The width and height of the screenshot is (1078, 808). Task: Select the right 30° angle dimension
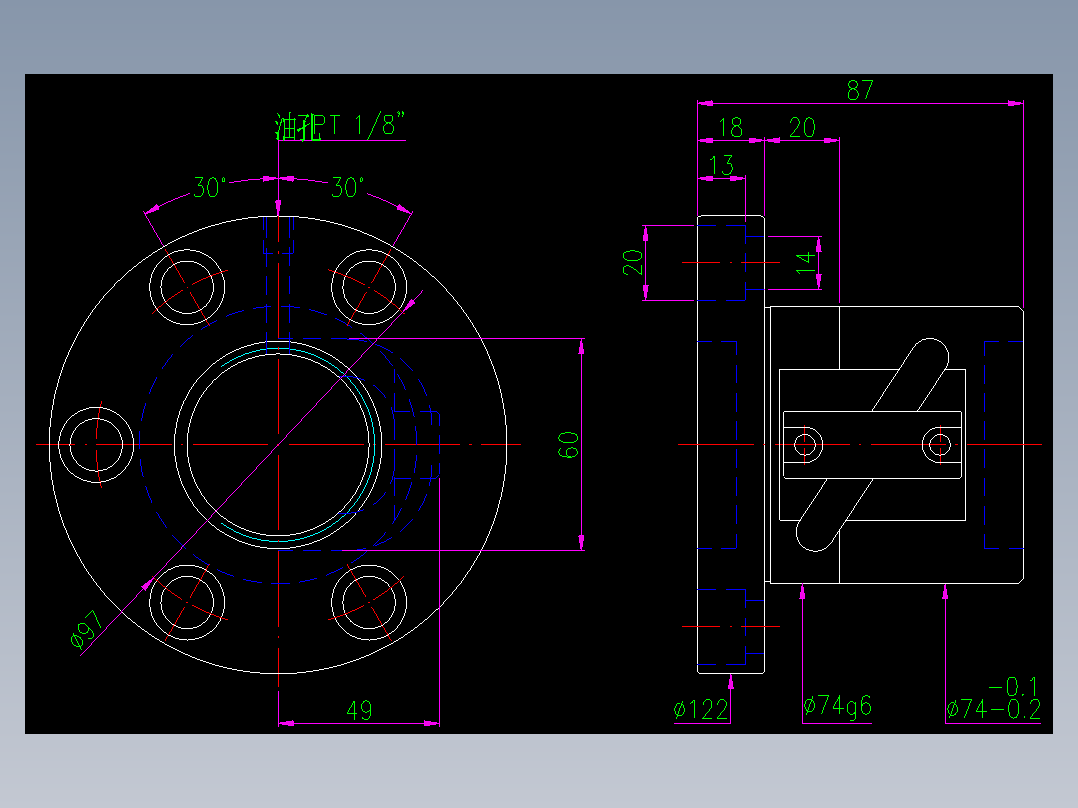click(348, 187)
